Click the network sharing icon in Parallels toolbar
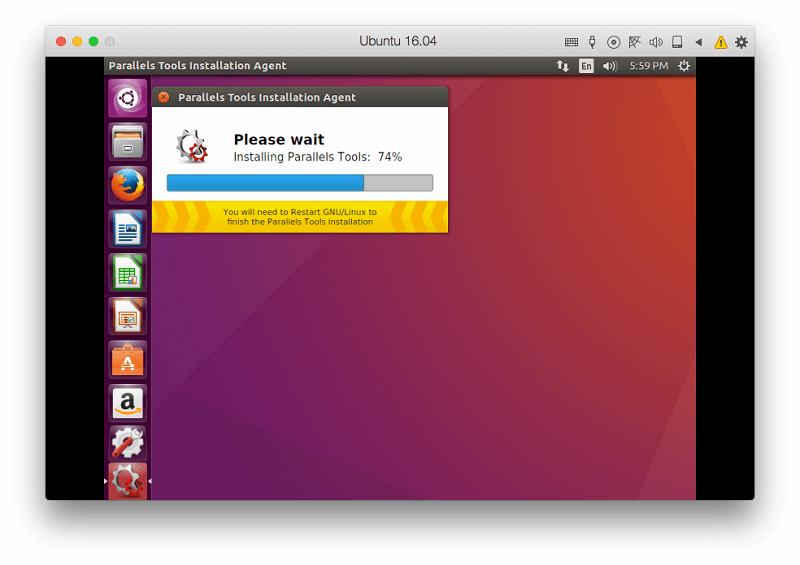800x565 pixels. click(634, 42)
